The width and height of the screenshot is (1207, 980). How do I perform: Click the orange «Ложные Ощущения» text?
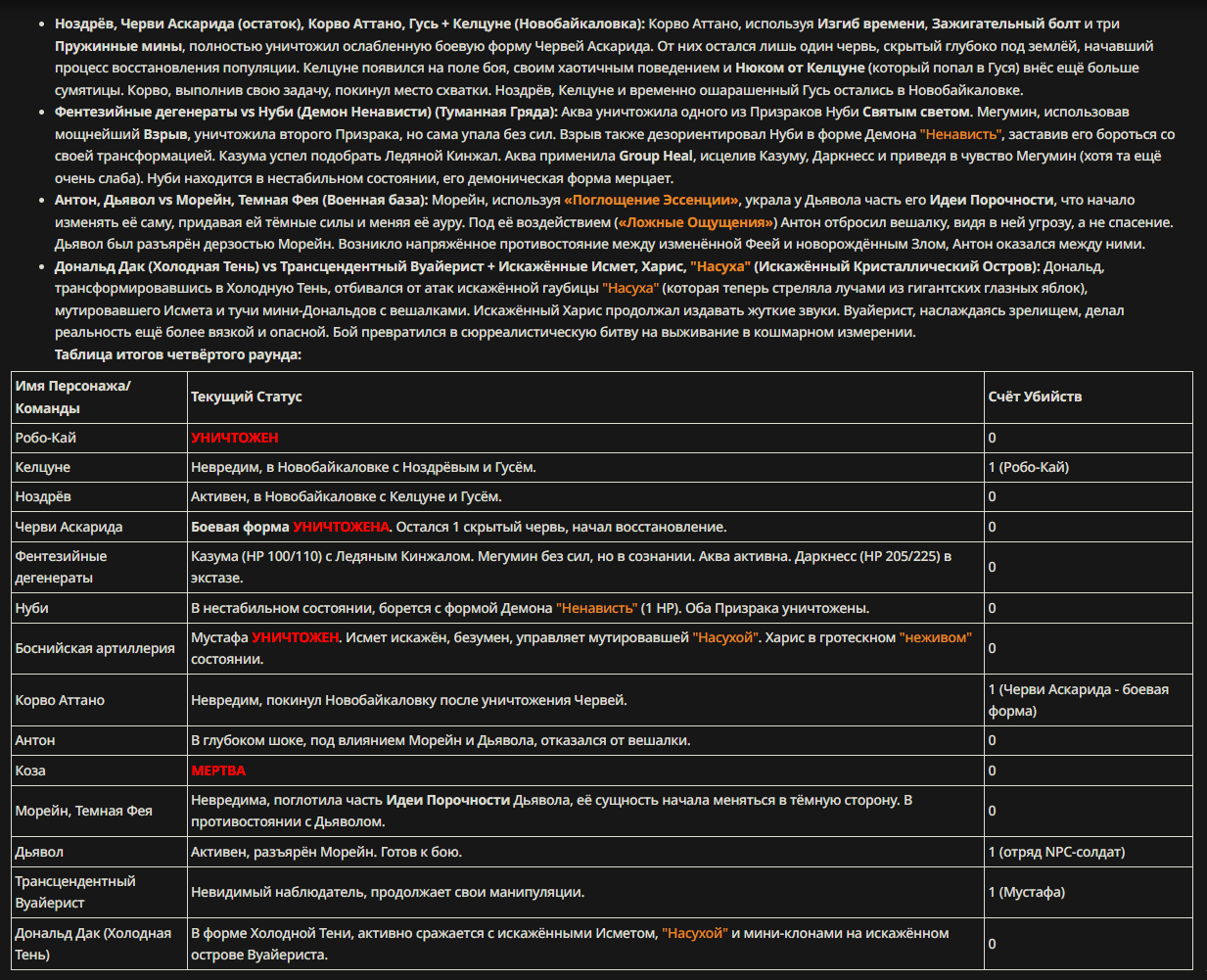[696, 222]
